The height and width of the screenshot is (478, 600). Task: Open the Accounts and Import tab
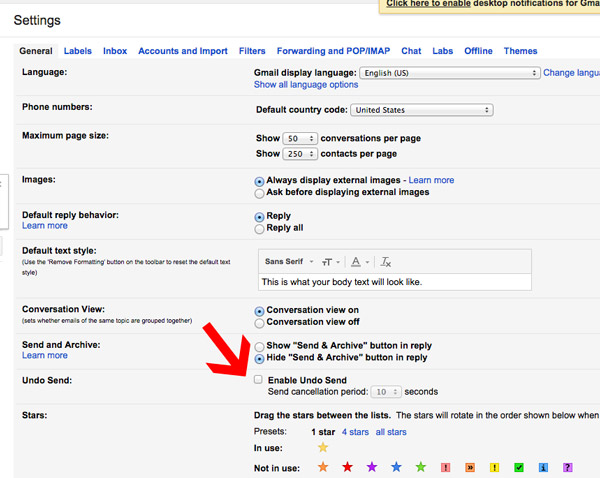point(183,51)
